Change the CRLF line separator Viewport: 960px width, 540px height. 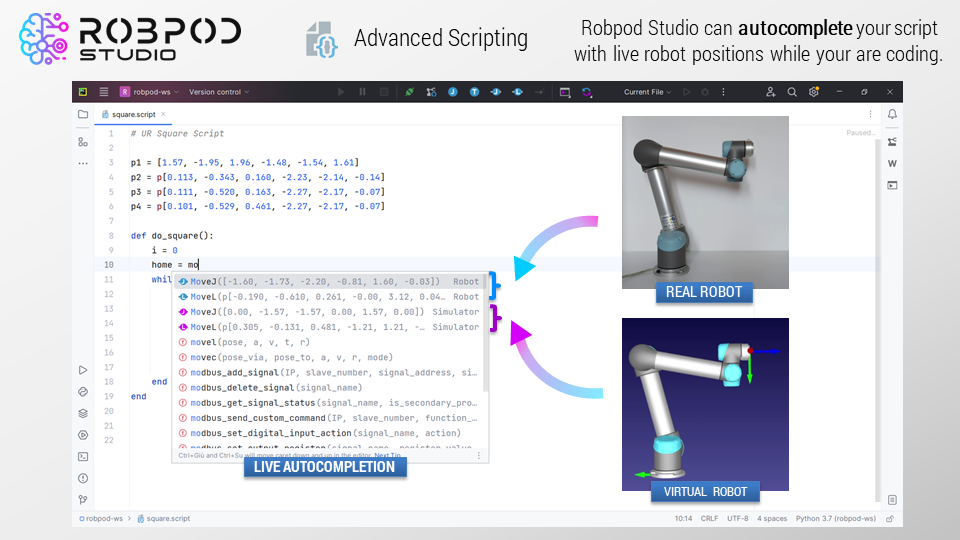pyautogui.click(x=710, y=519)
